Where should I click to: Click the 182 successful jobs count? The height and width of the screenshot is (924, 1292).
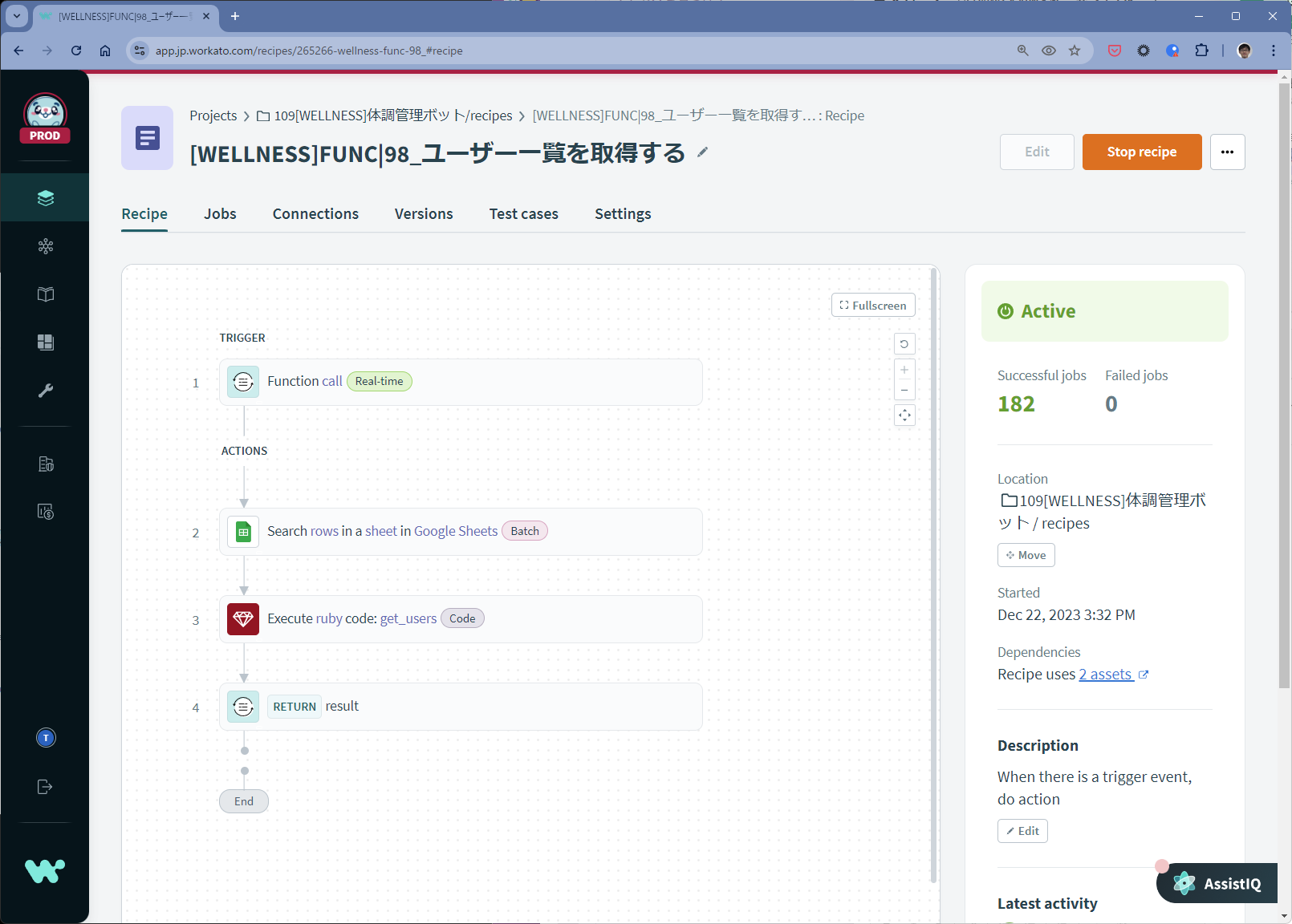tap(1016, 404)
